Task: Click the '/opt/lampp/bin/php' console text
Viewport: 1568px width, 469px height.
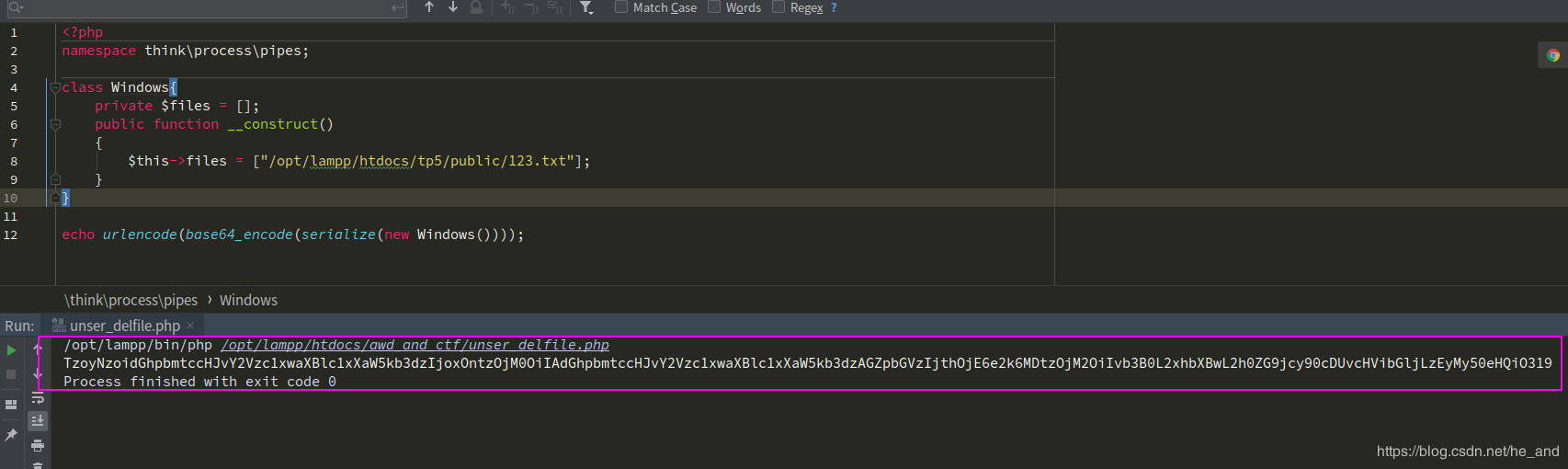Action: click(x=138, y=345)
